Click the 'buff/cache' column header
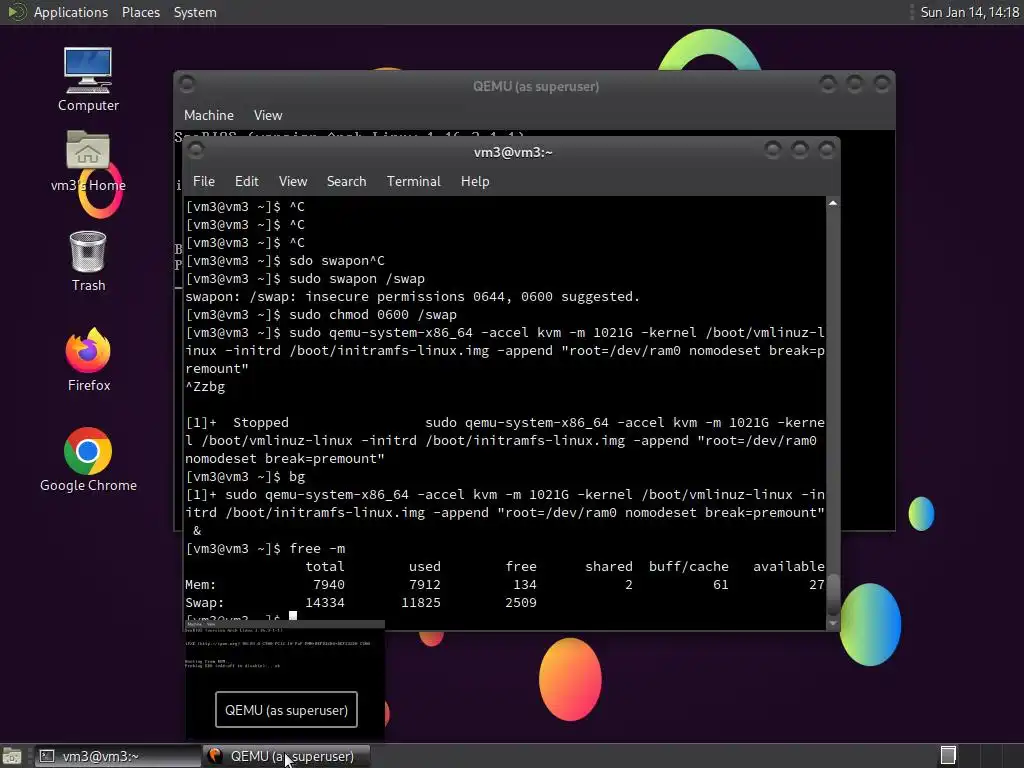The height and width of the screenshot is (768, 1024). tap(688, 566)
